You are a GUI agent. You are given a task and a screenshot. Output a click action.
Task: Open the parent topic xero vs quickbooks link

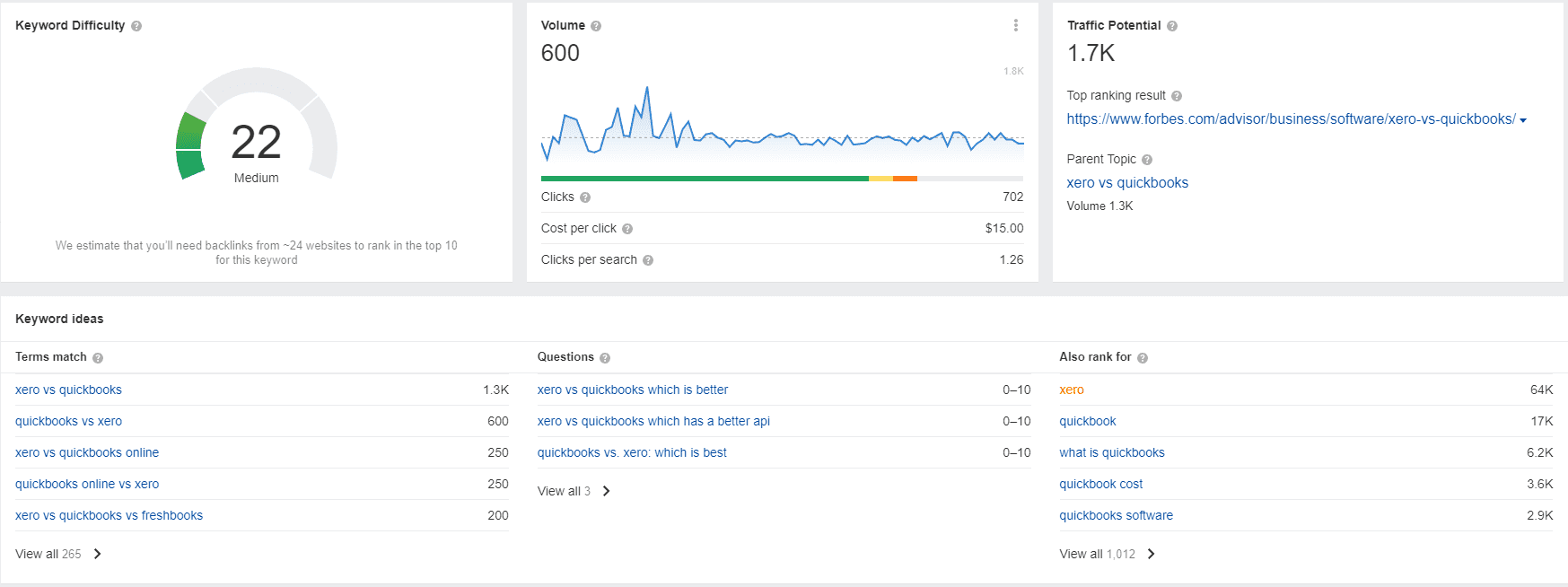point(1127,182)
